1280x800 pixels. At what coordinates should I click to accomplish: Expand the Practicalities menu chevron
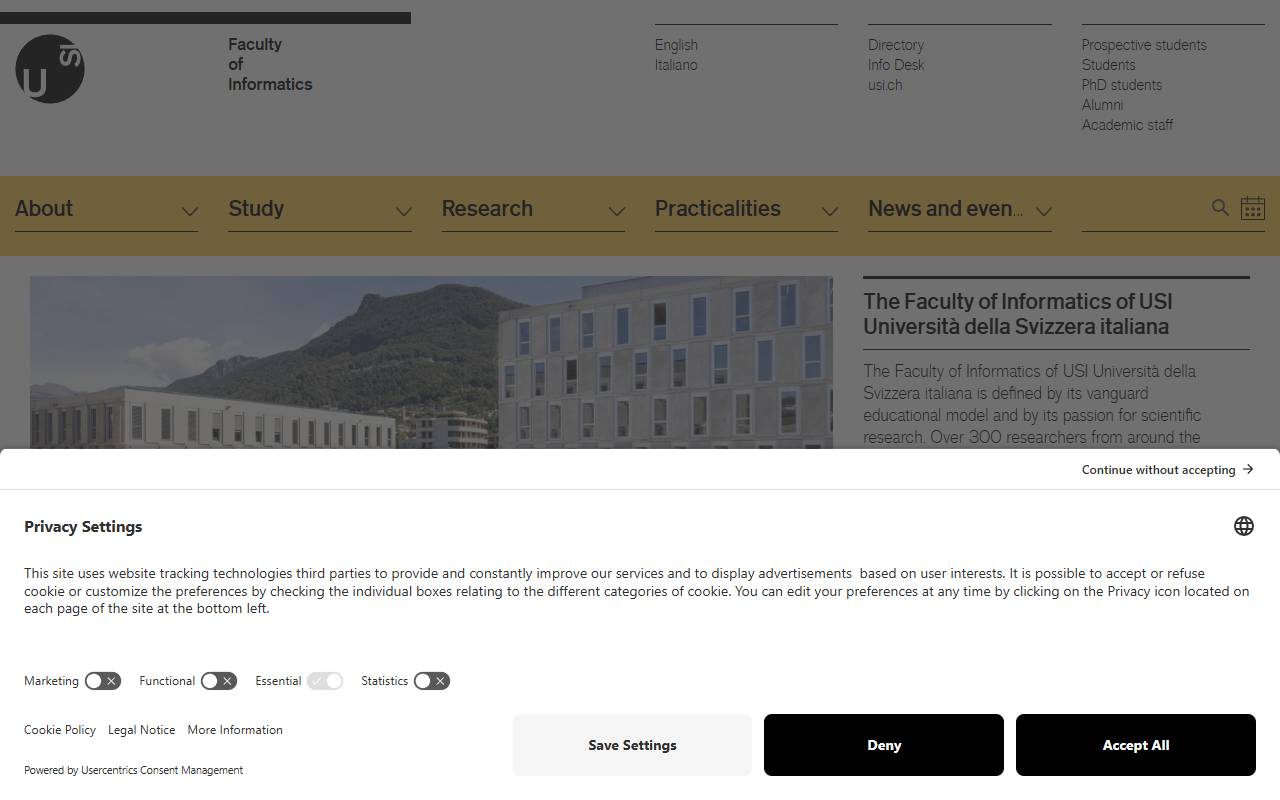830,211
